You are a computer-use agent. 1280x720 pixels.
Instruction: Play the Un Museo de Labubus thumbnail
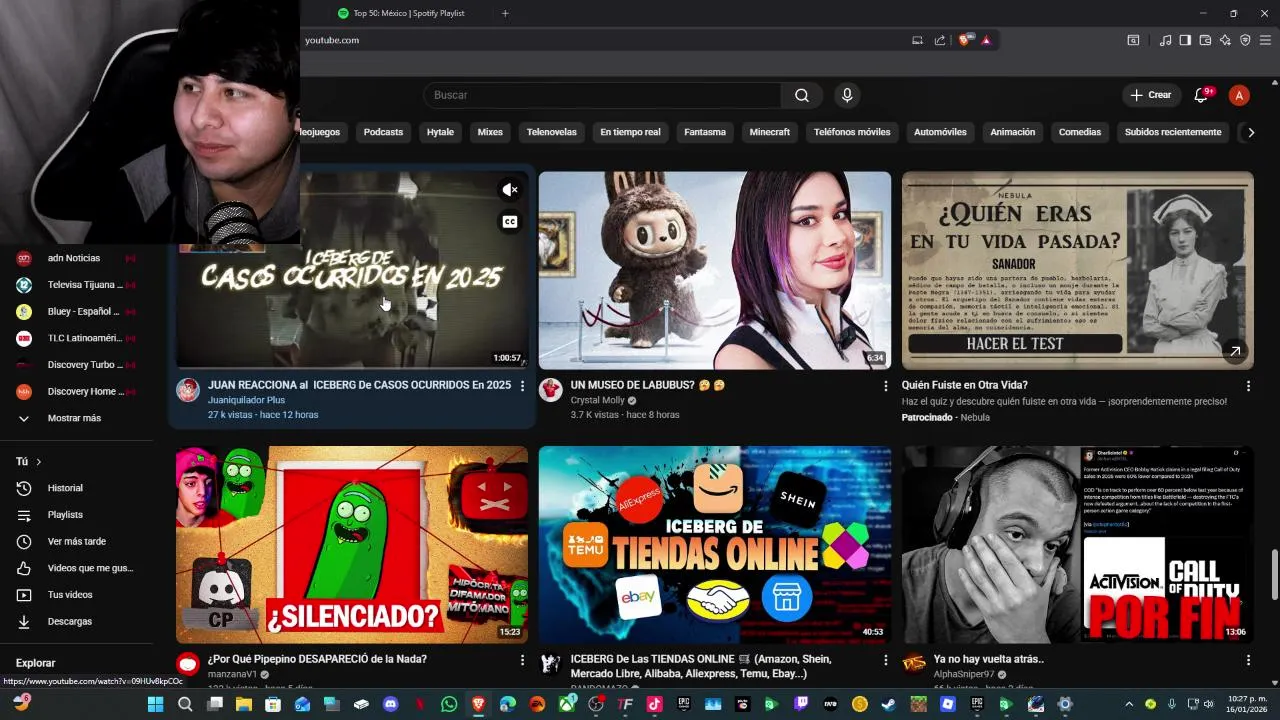[x=715, y=270]
